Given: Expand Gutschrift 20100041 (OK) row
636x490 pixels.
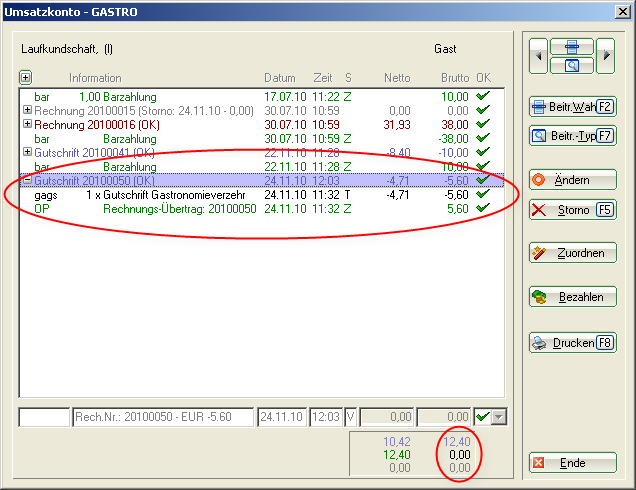Looking at the screenshot, I should coord(27,152).
